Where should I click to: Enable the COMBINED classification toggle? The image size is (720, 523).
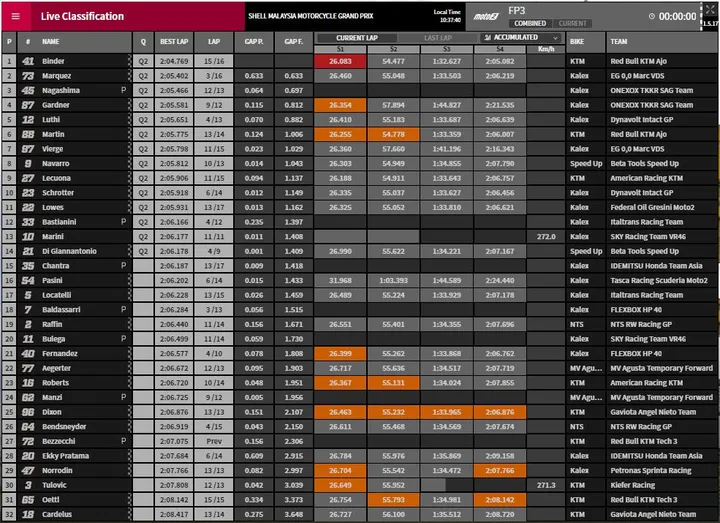530,23
